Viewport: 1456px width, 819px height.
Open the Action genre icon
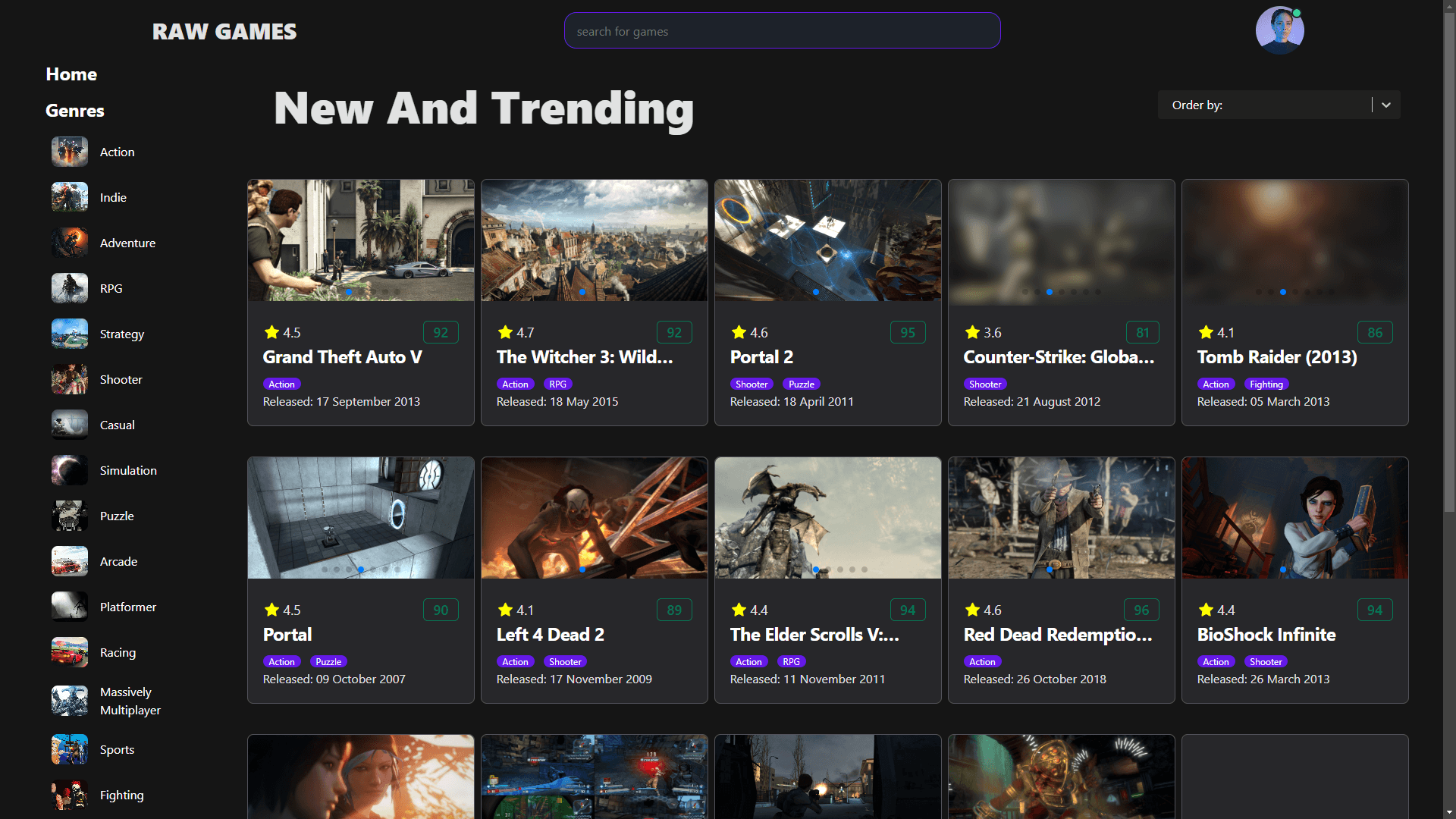69,152
